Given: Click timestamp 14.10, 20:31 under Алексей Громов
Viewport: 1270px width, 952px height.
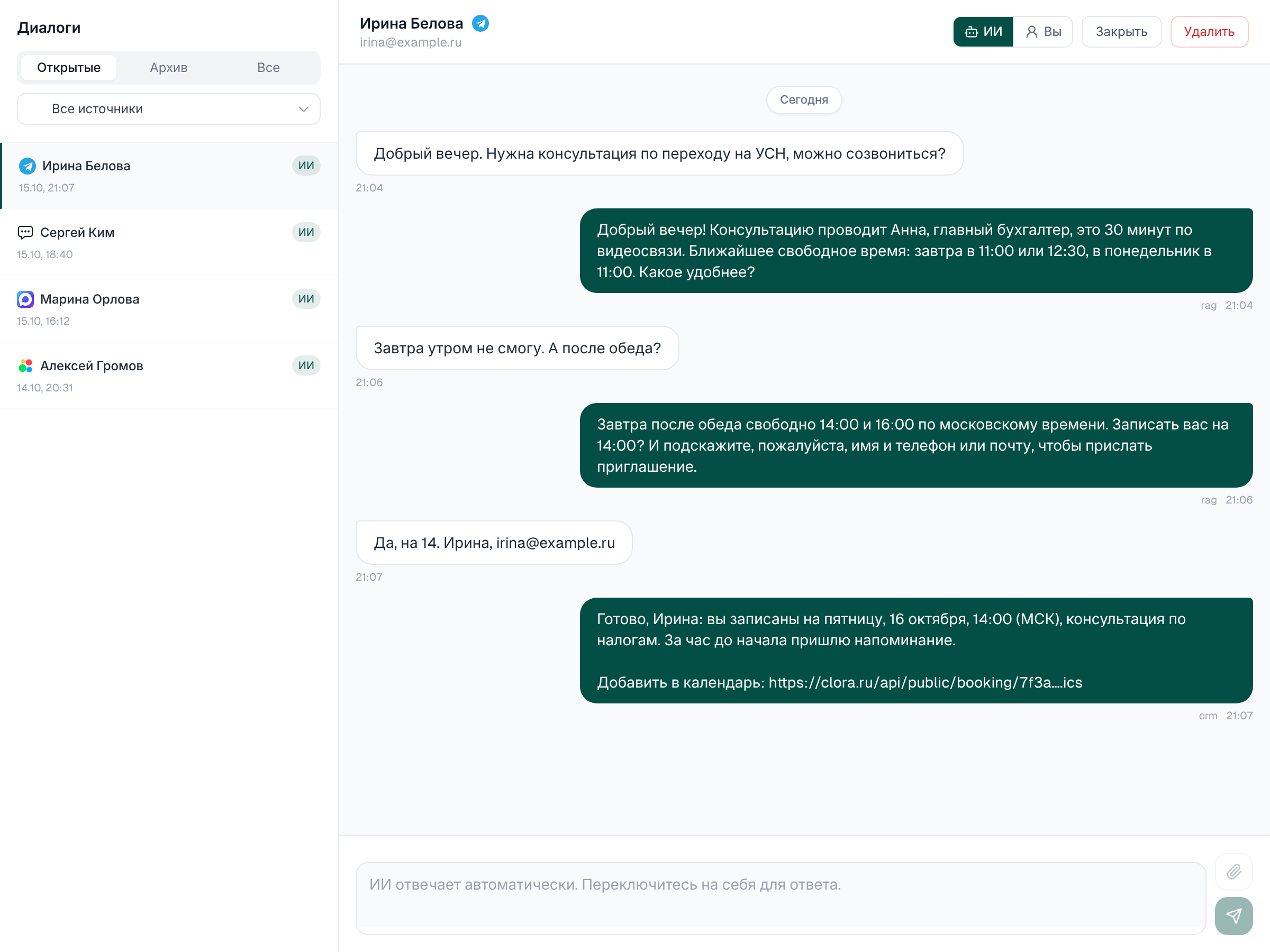Looking at the screenshot, I should (x=45, y=387).
